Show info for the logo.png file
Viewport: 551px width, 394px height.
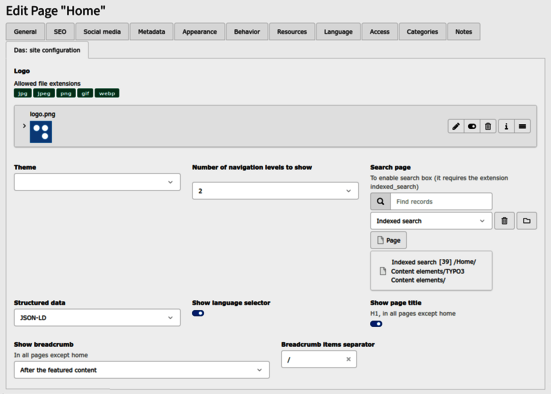coord(506,127)
